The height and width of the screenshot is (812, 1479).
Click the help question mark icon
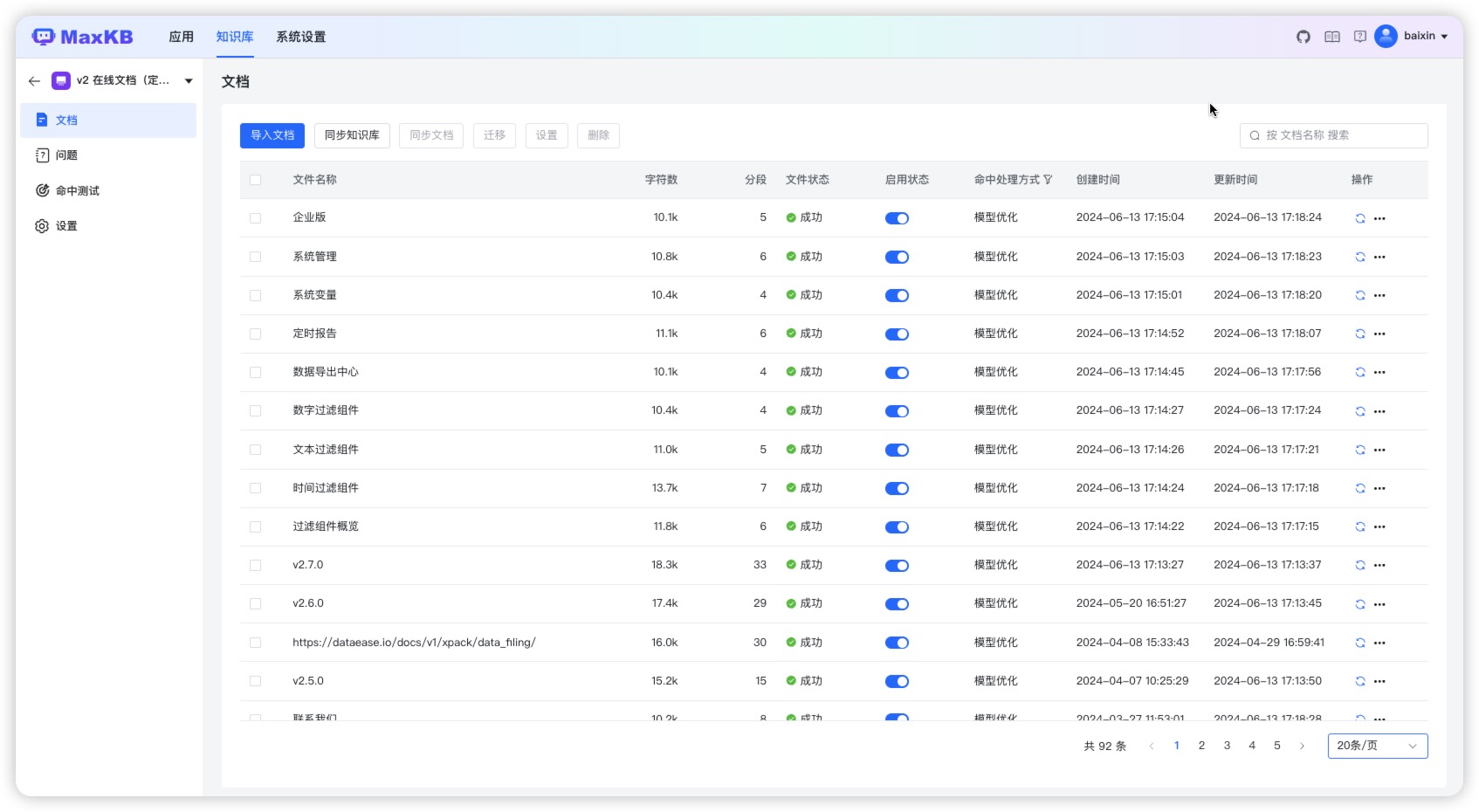[1359, 38]
